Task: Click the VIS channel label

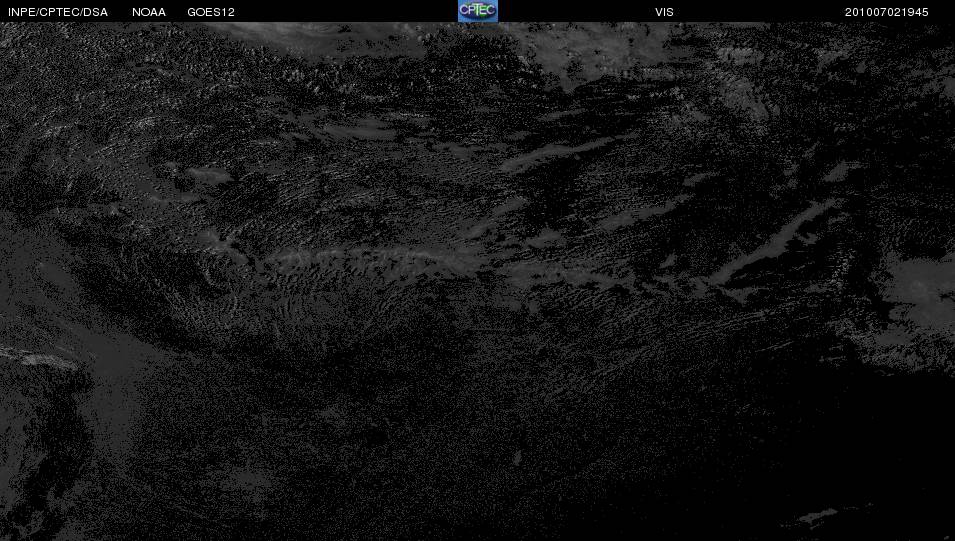Action: (664, 12)
